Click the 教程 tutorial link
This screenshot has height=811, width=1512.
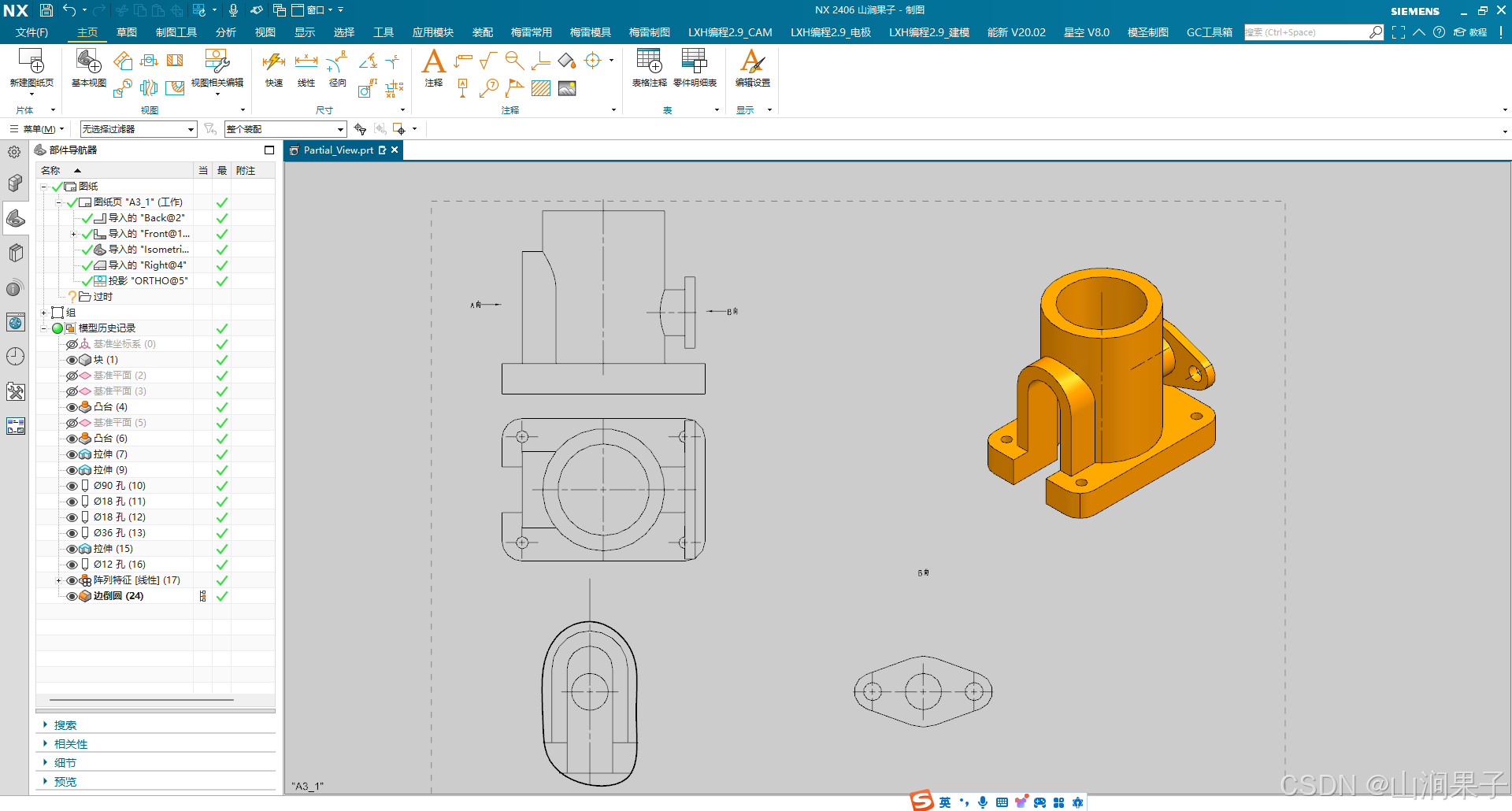[1471, 32]
